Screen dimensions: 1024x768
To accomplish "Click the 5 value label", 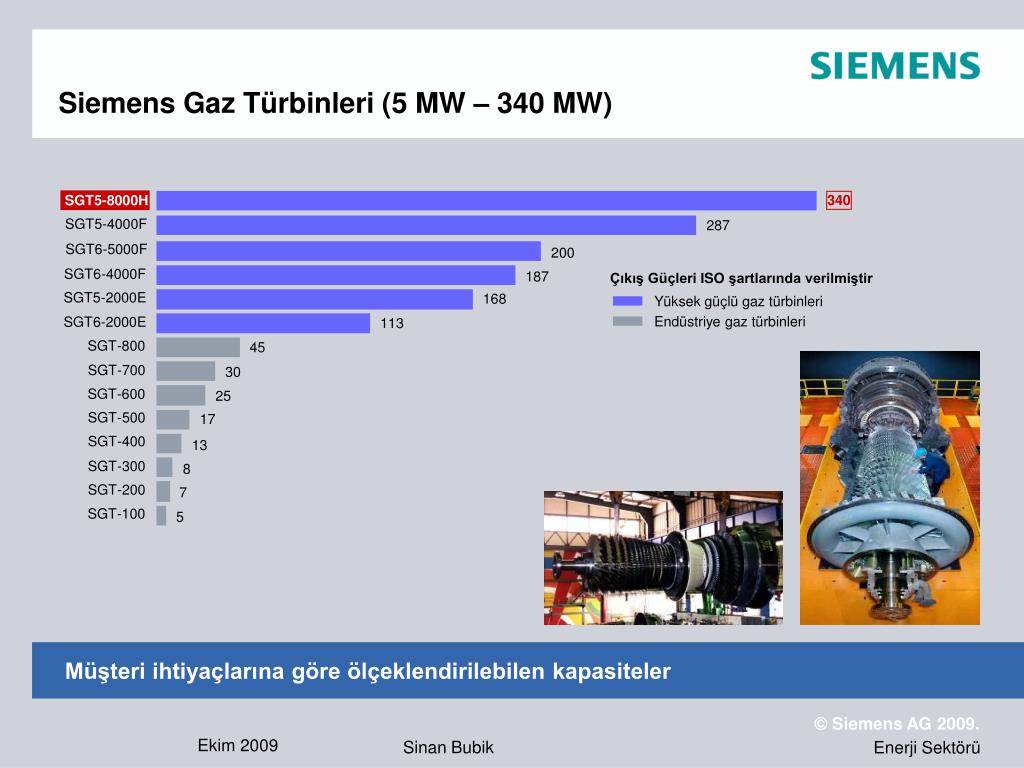I will click(180, 517).
